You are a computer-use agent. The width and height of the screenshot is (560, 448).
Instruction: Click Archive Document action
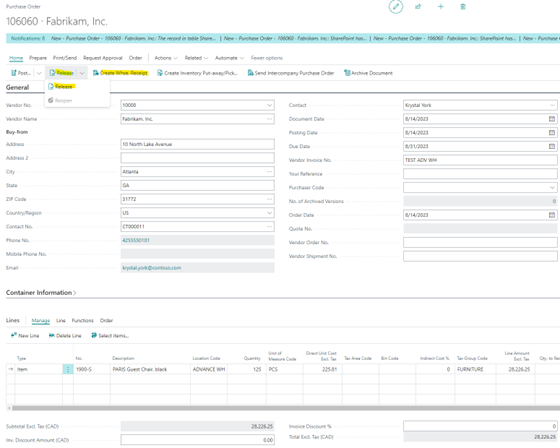(x=368, y=73)
